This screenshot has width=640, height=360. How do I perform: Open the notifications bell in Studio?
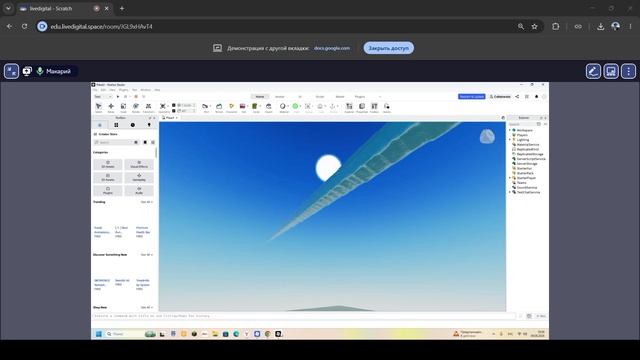[x=536, y=97]
